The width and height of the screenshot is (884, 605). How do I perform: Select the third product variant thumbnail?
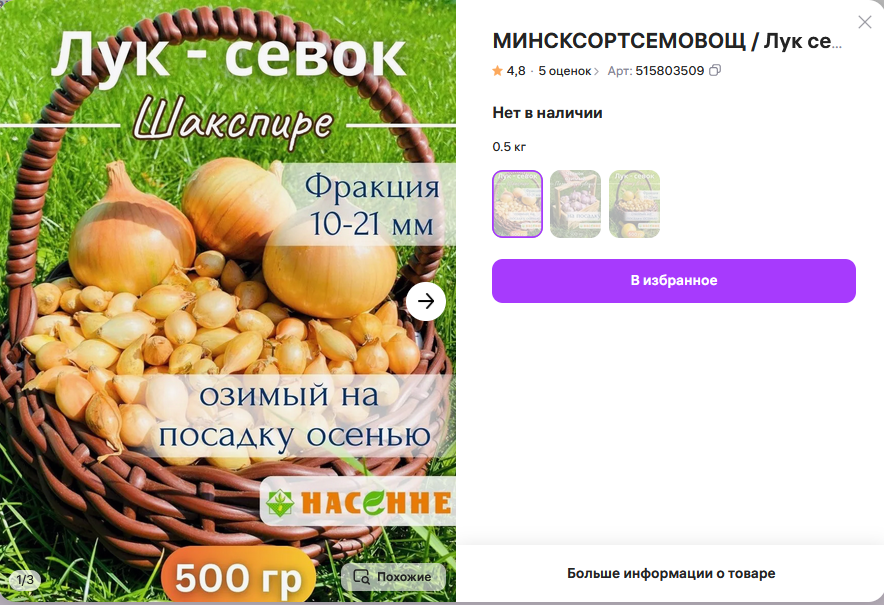coord(634,204)
